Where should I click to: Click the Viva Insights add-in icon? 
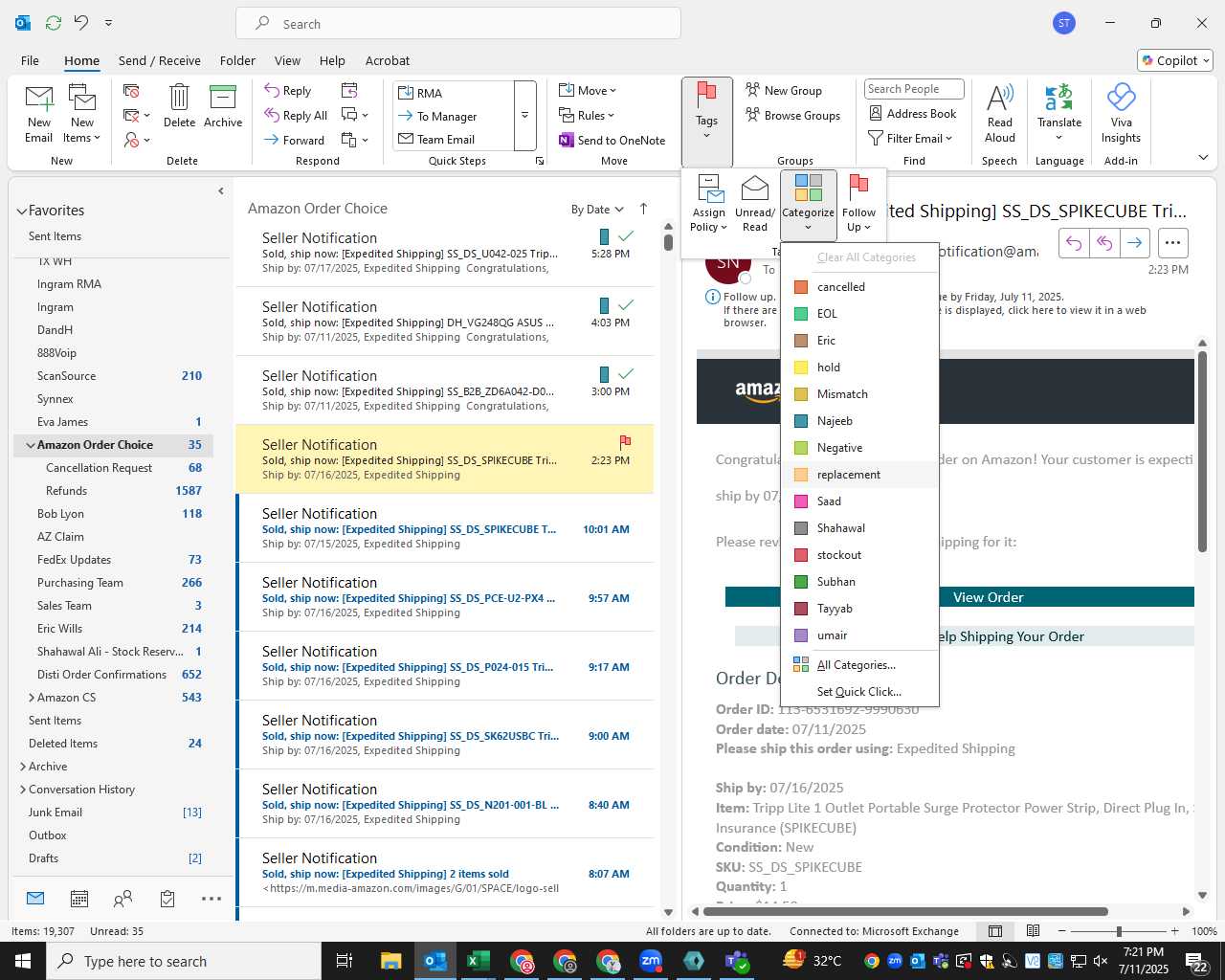coord(1121,113)
